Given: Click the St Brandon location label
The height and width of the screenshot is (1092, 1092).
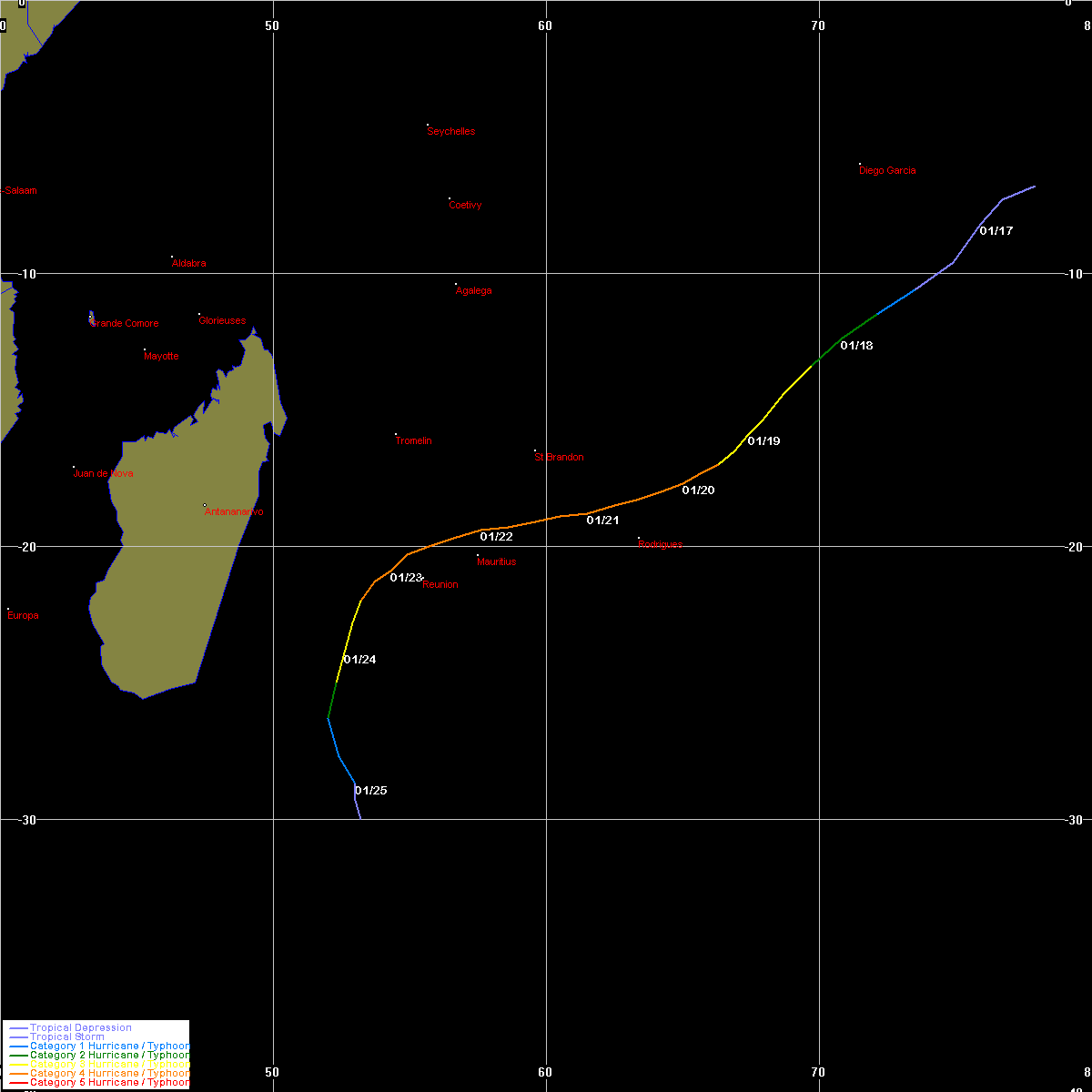Looking at the screenshot, I should [559, 458].
